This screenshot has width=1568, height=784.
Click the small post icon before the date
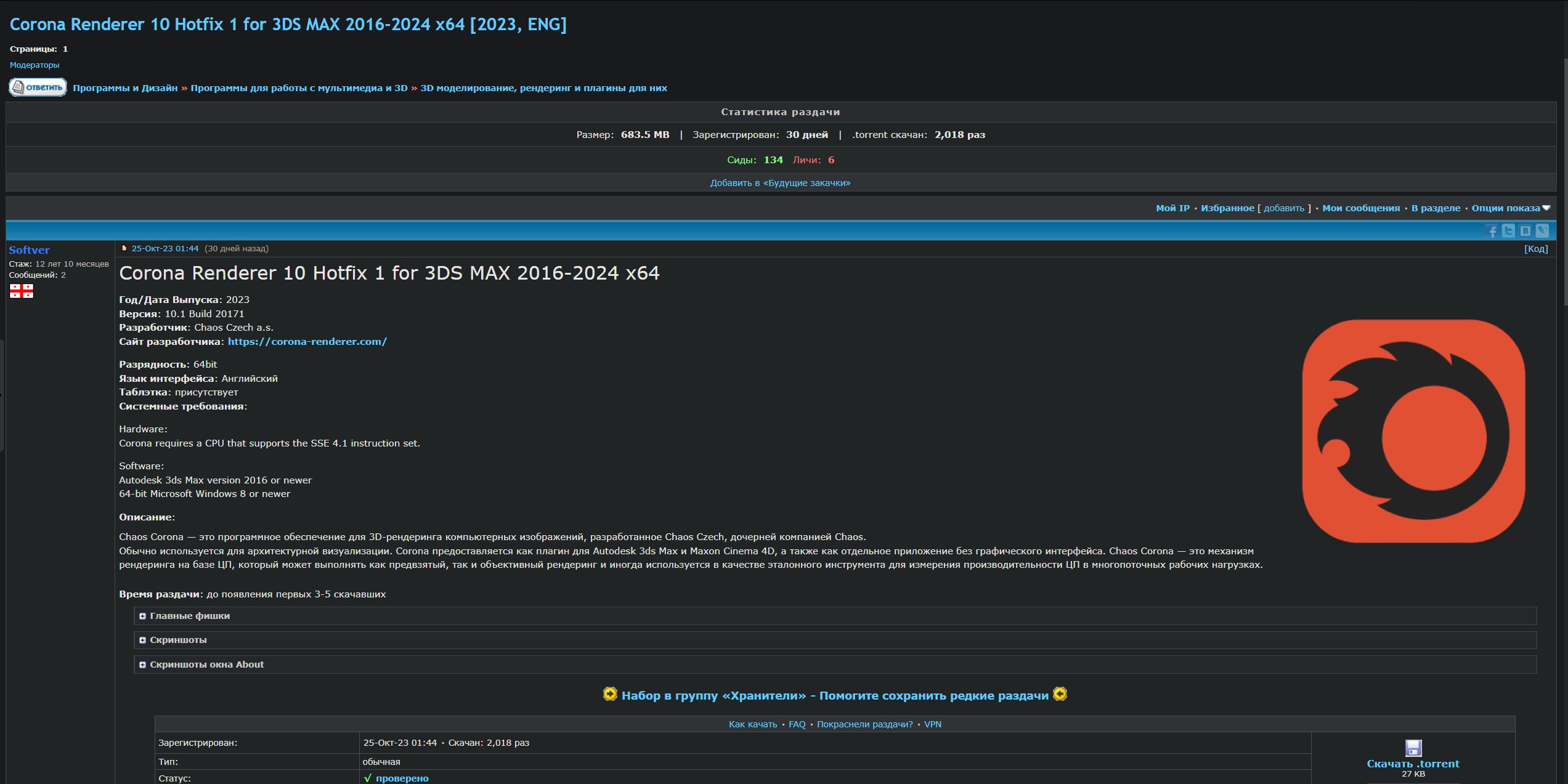pyautogui.click(x=124, y=249)
